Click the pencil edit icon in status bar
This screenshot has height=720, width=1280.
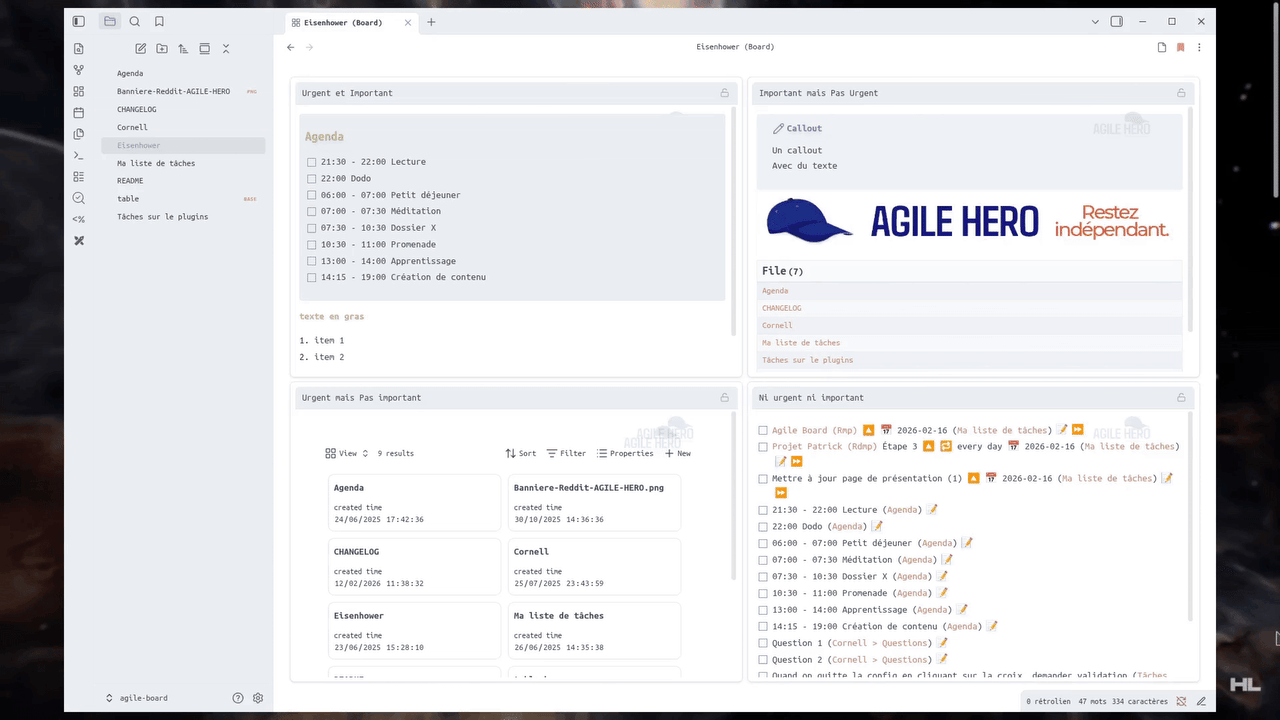[1201, 701]
